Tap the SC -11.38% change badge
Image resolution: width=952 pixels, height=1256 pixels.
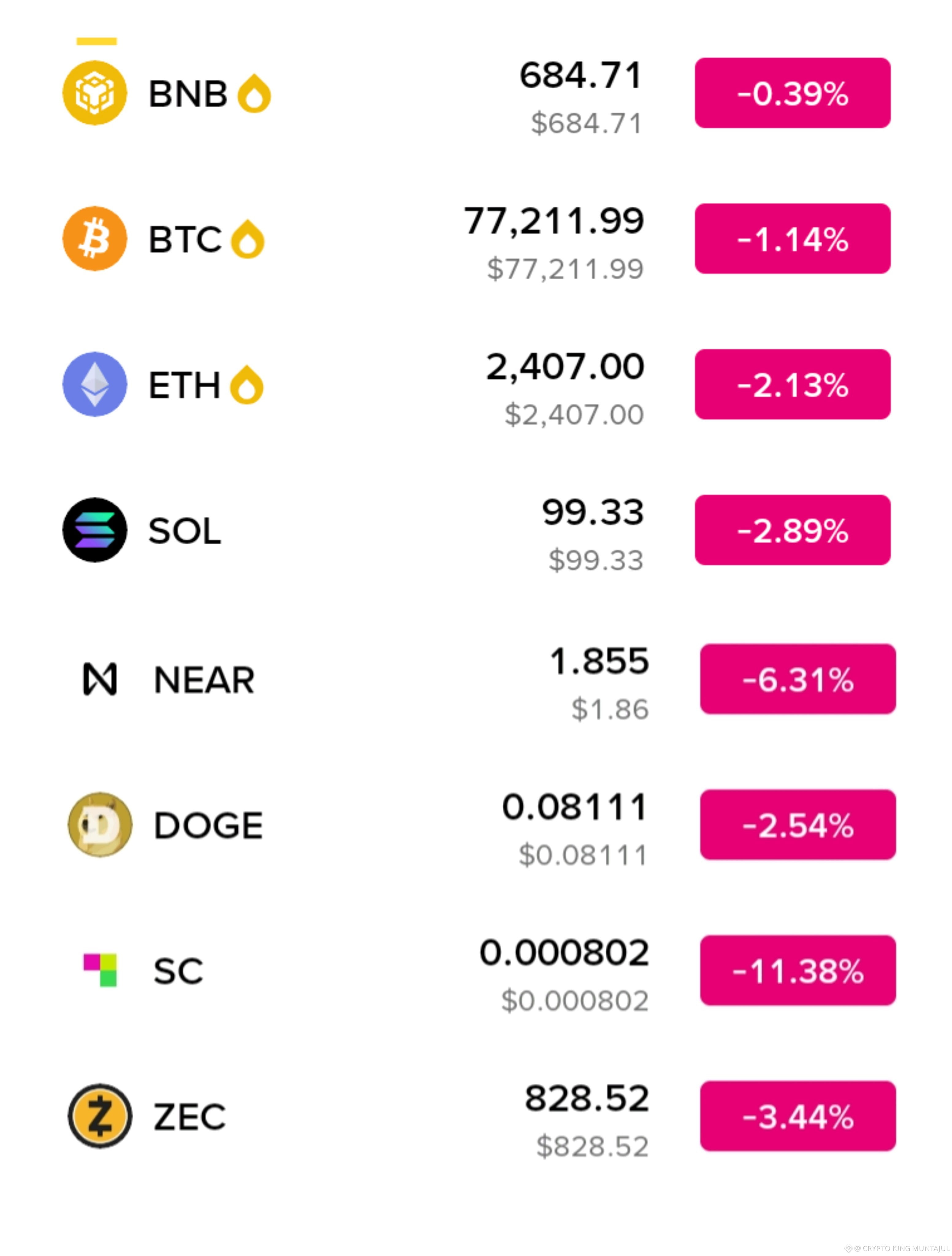click(798, 971)
